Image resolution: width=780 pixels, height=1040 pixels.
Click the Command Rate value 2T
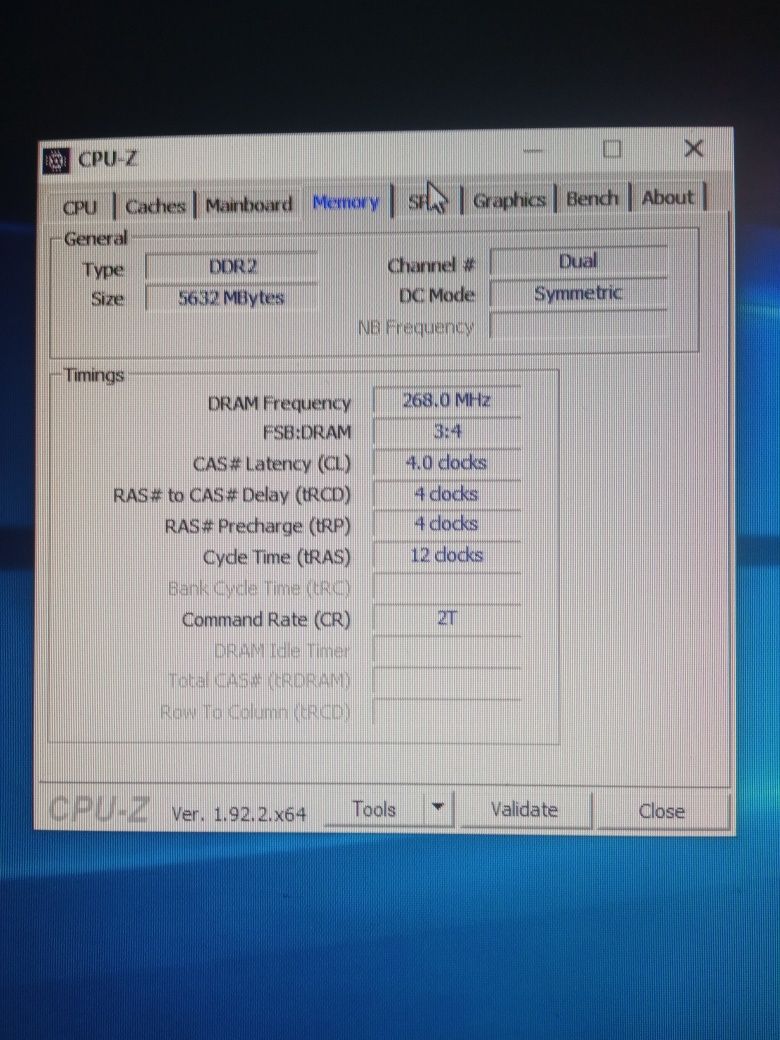point(447,619)
